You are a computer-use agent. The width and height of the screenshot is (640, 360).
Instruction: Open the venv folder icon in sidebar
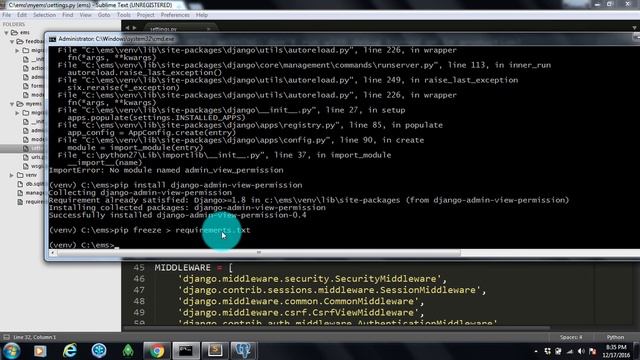[20, 175]
